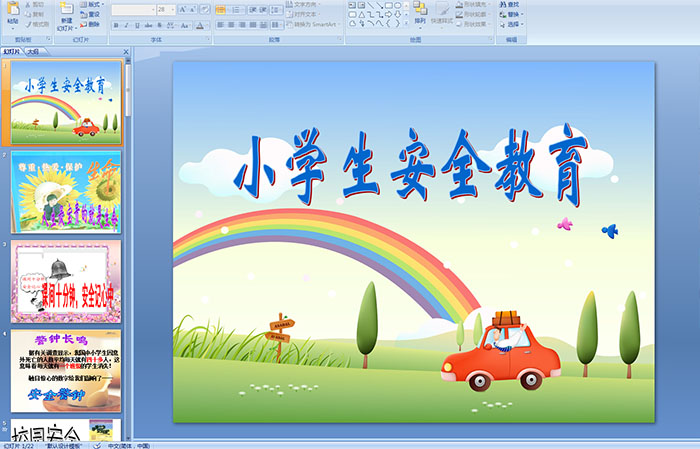Select slide 2 sunflower thumbnail
The image size is (700, 449).
pos(66,192)
